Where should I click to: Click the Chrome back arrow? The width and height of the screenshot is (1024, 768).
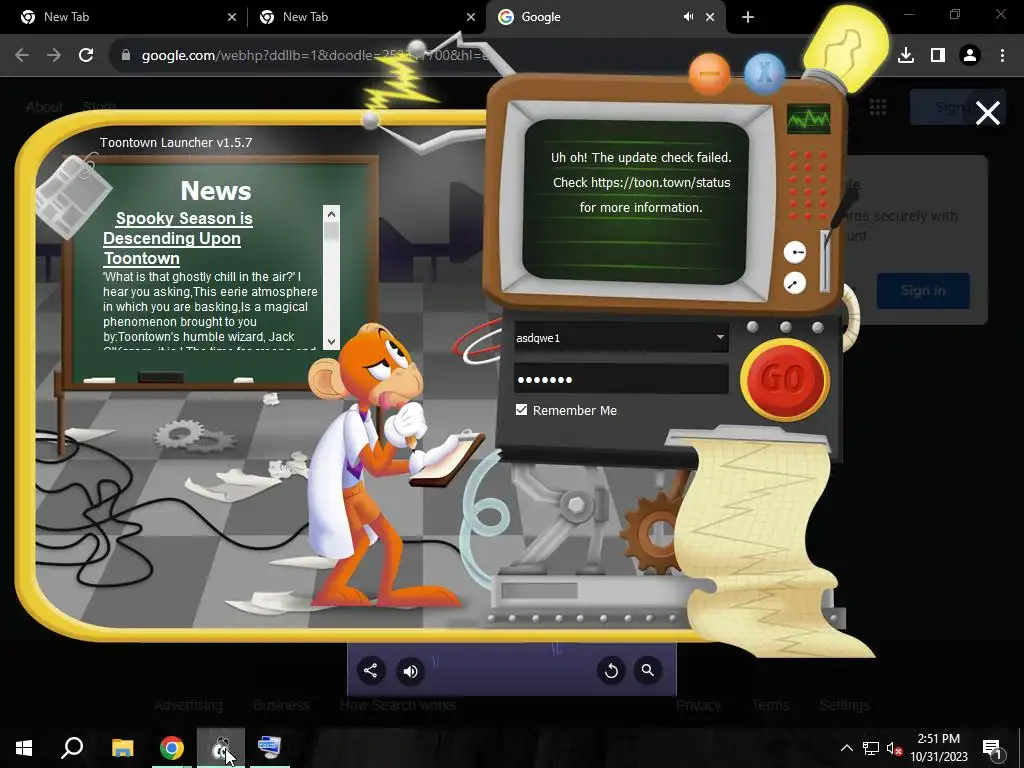point(22,55)
